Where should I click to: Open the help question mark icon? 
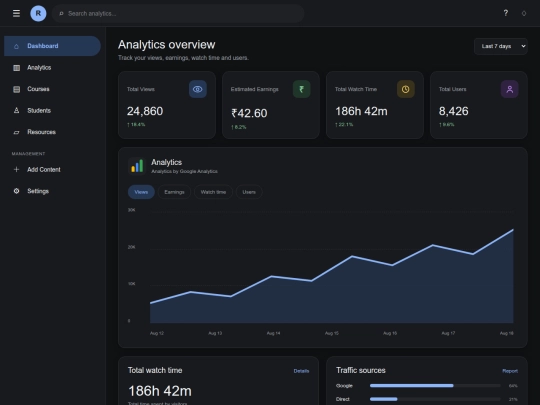coord(506,13)
